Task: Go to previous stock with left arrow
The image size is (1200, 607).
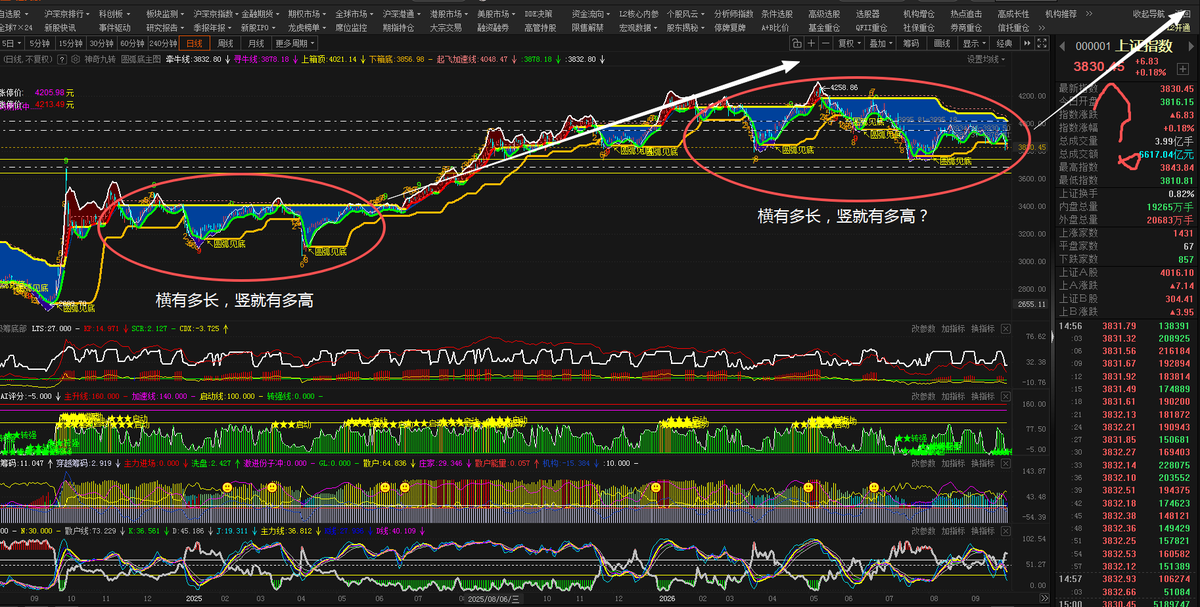Action: click(1062, 46)
